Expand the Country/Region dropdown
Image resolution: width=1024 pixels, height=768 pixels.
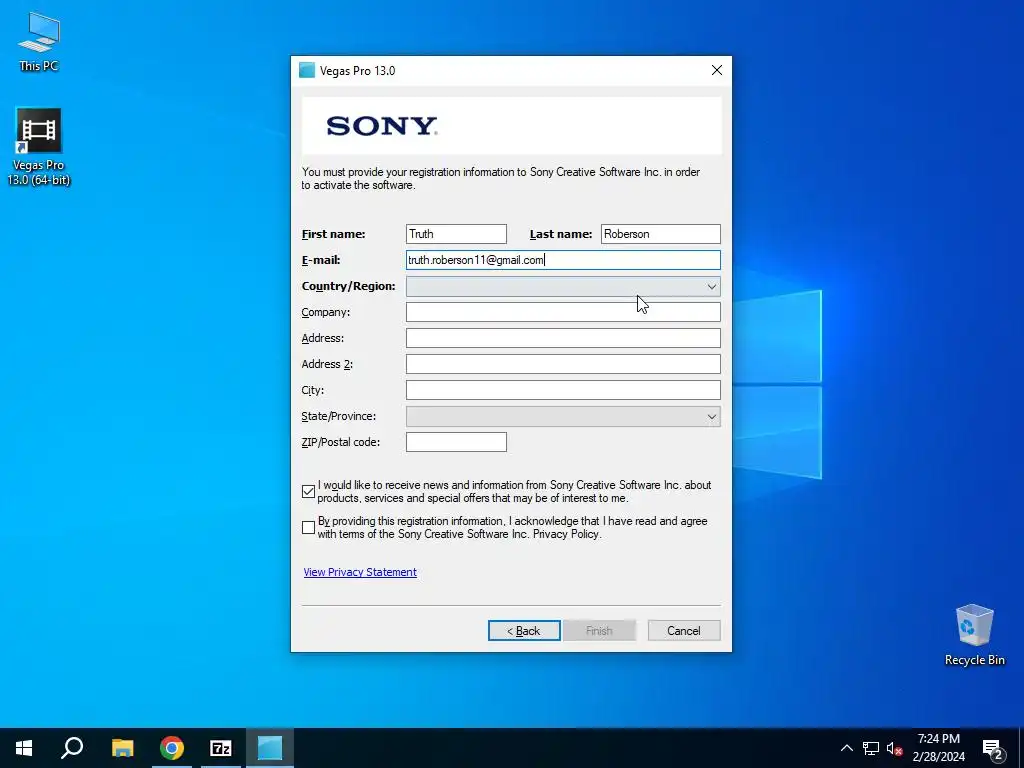point(563,286)
